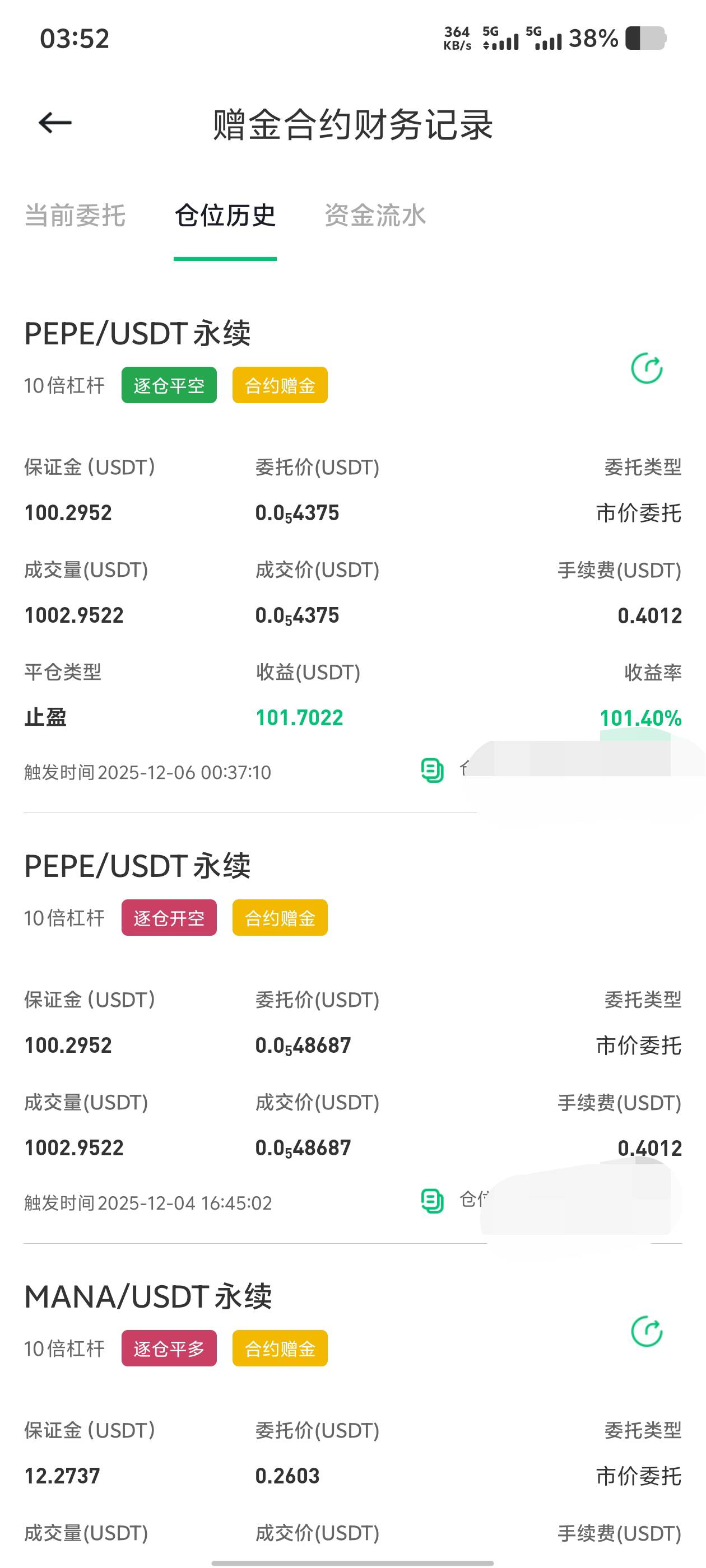Tap the 5G signal strength icon

pos(501,38)
